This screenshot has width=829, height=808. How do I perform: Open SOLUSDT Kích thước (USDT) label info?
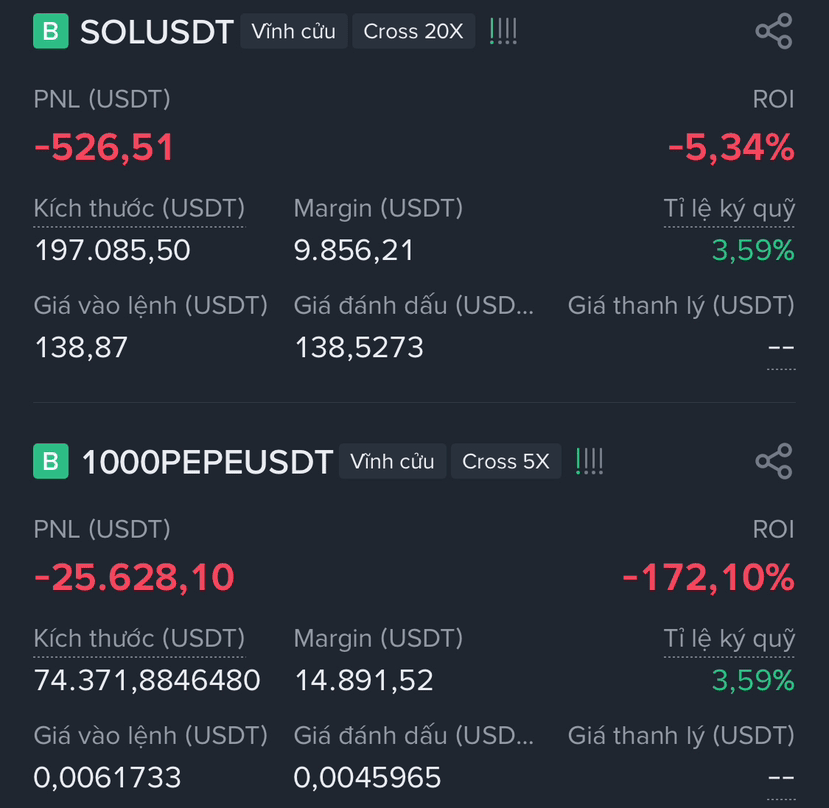pos(139,209)
